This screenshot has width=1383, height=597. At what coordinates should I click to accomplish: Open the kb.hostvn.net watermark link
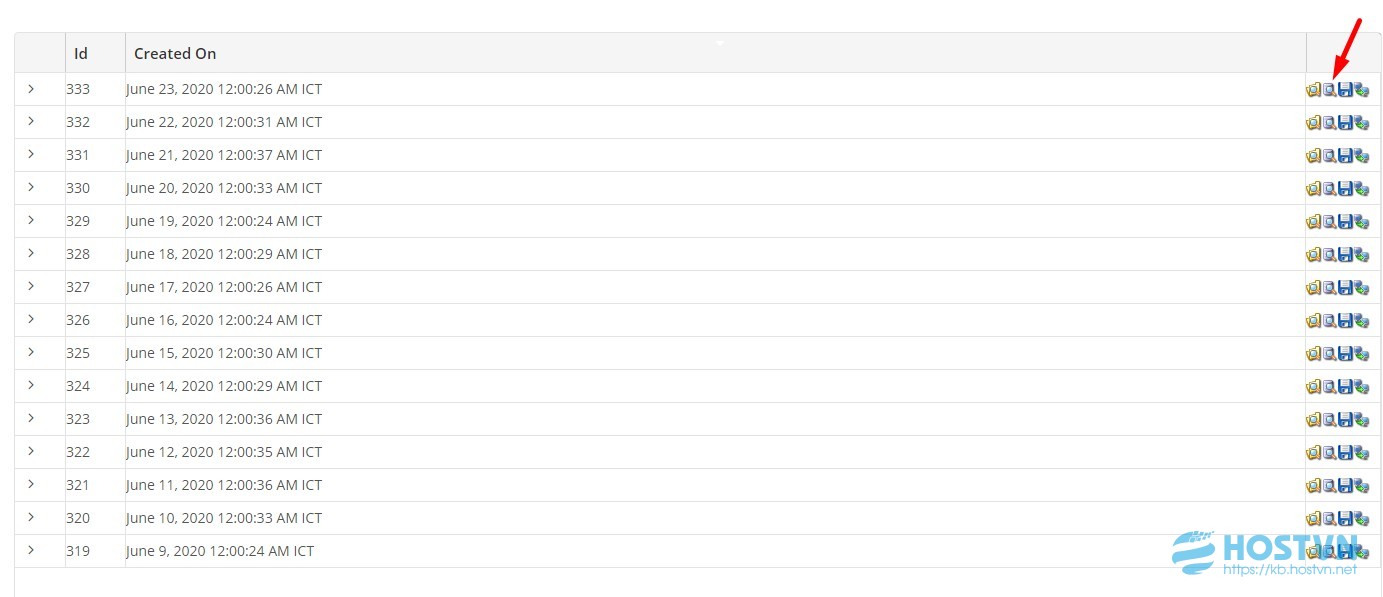[x=1290, y=569]
